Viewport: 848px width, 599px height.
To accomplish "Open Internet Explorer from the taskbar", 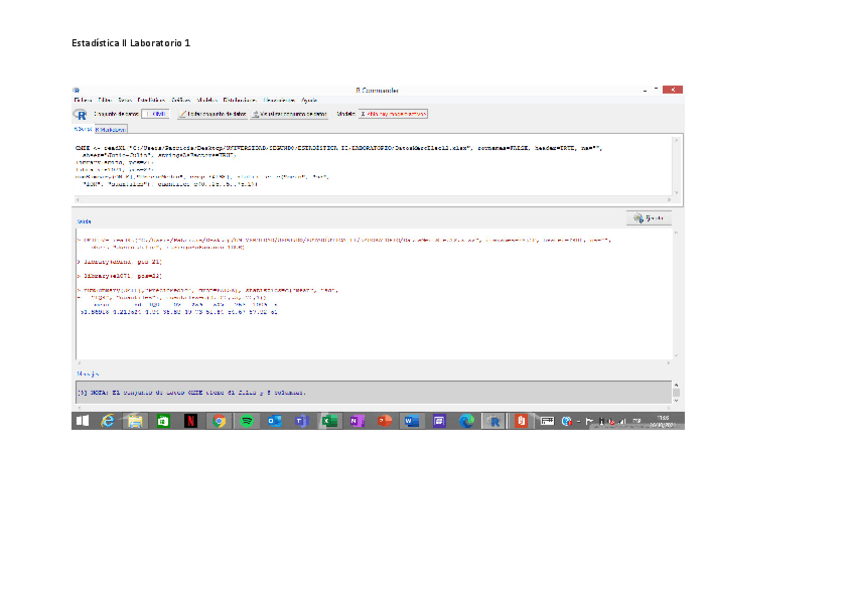I will (108, 422).
